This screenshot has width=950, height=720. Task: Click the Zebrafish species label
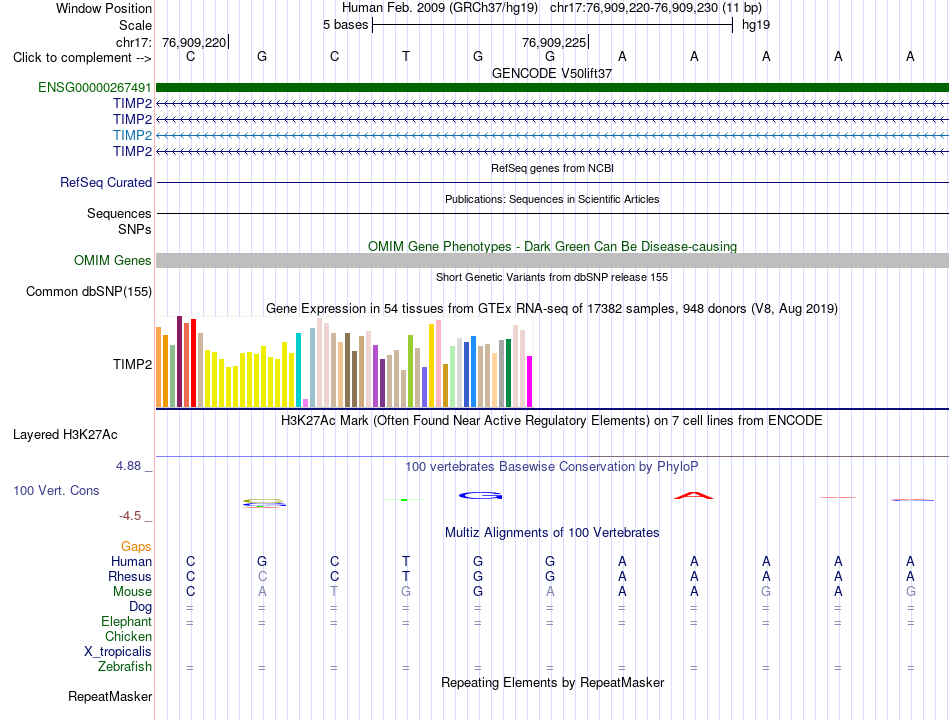pyautogui.click(x=125, y=667)
